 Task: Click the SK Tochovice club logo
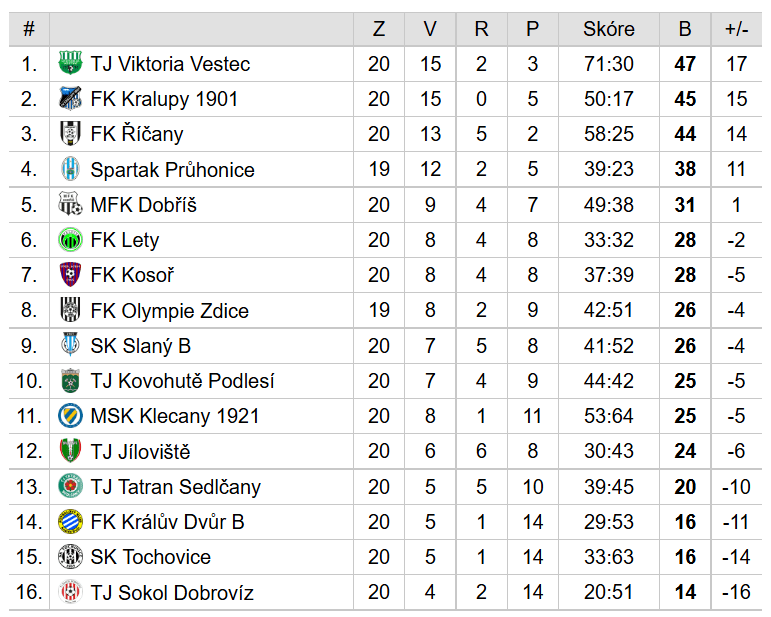[70, 557]
